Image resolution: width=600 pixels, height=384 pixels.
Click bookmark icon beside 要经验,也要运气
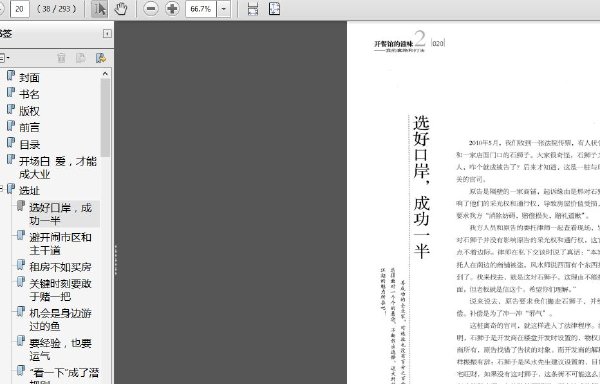(21, 340)
